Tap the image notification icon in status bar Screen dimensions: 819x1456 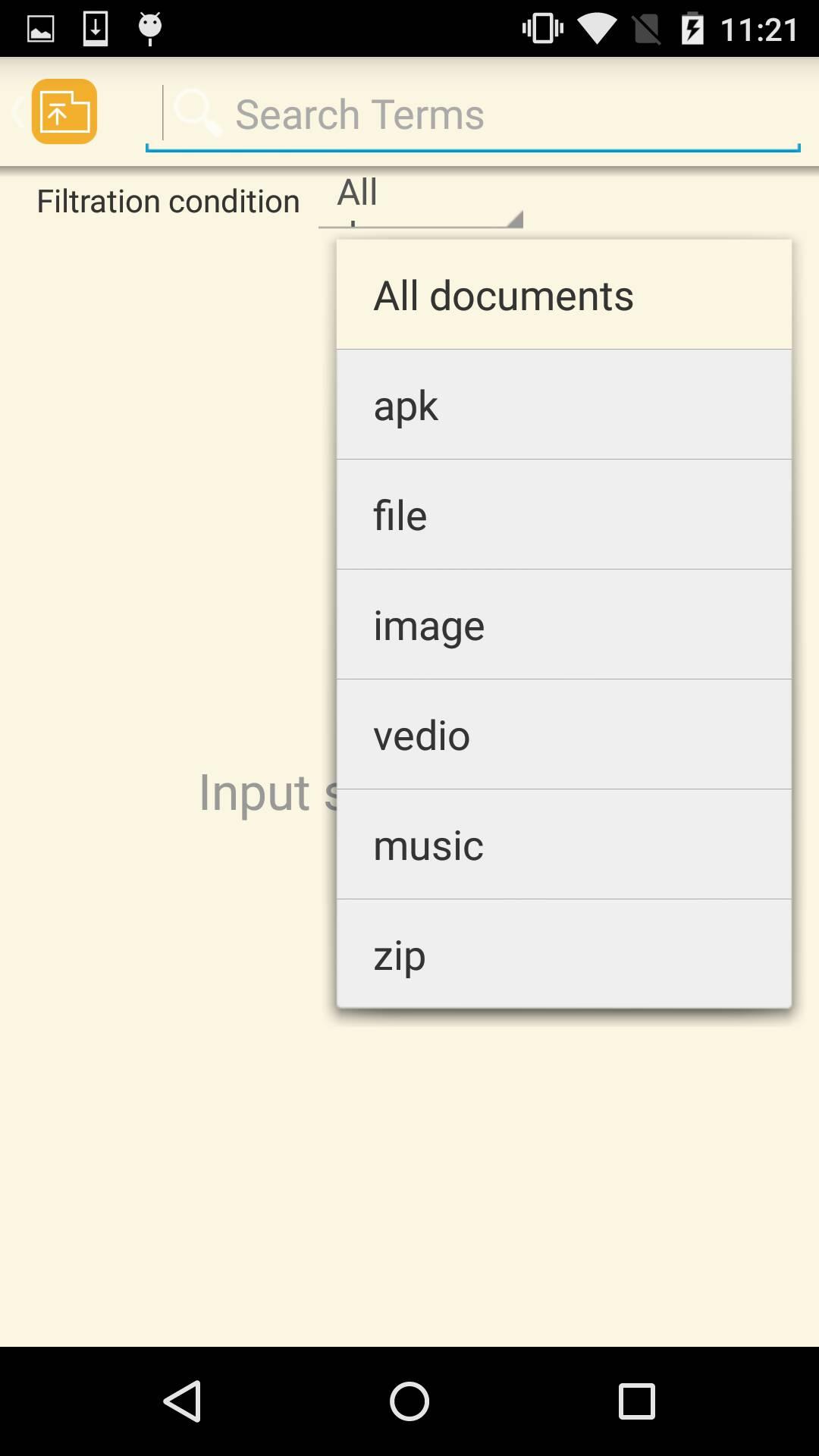pyautogui.click(x=41, y=30)
